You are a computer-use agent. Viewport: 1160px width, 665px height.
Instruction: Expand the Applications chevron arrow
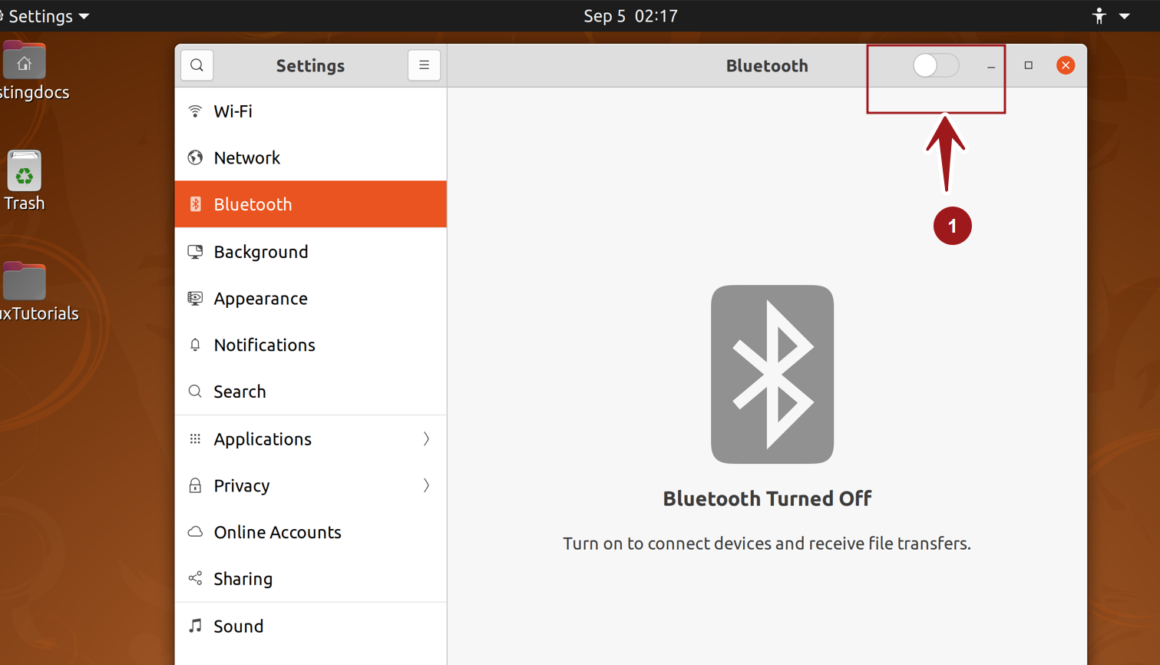coord(426,439)
